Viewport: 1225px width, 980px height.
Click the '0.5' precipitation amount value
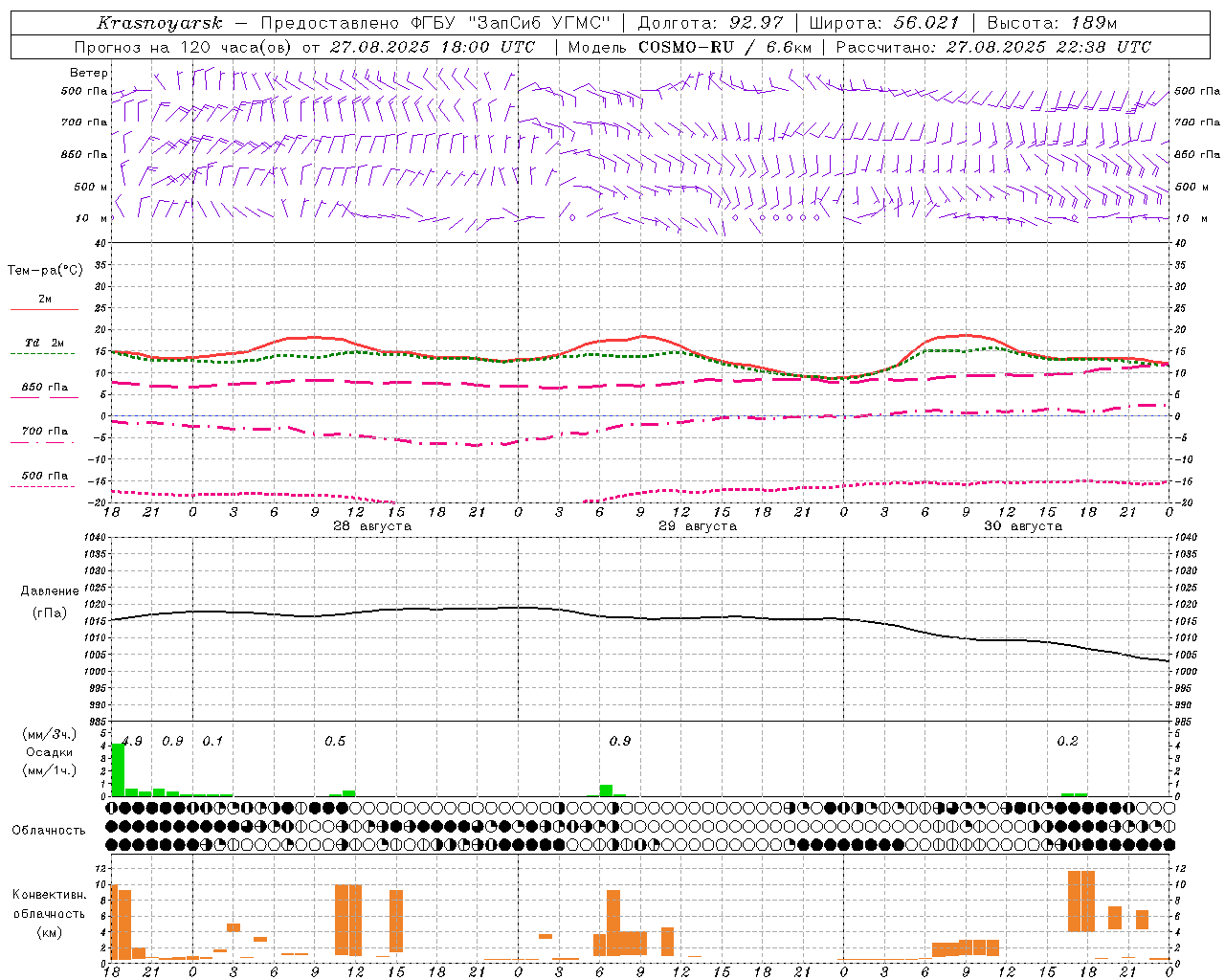335,742
